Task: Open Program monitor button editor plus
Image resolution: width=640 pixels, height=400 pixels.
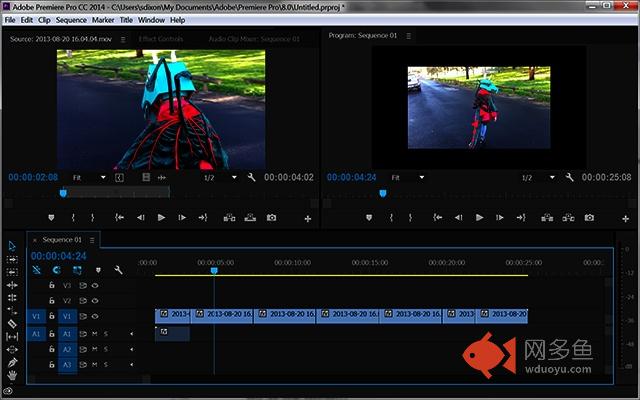Action: pyautogui.click(x=625, y=219)
